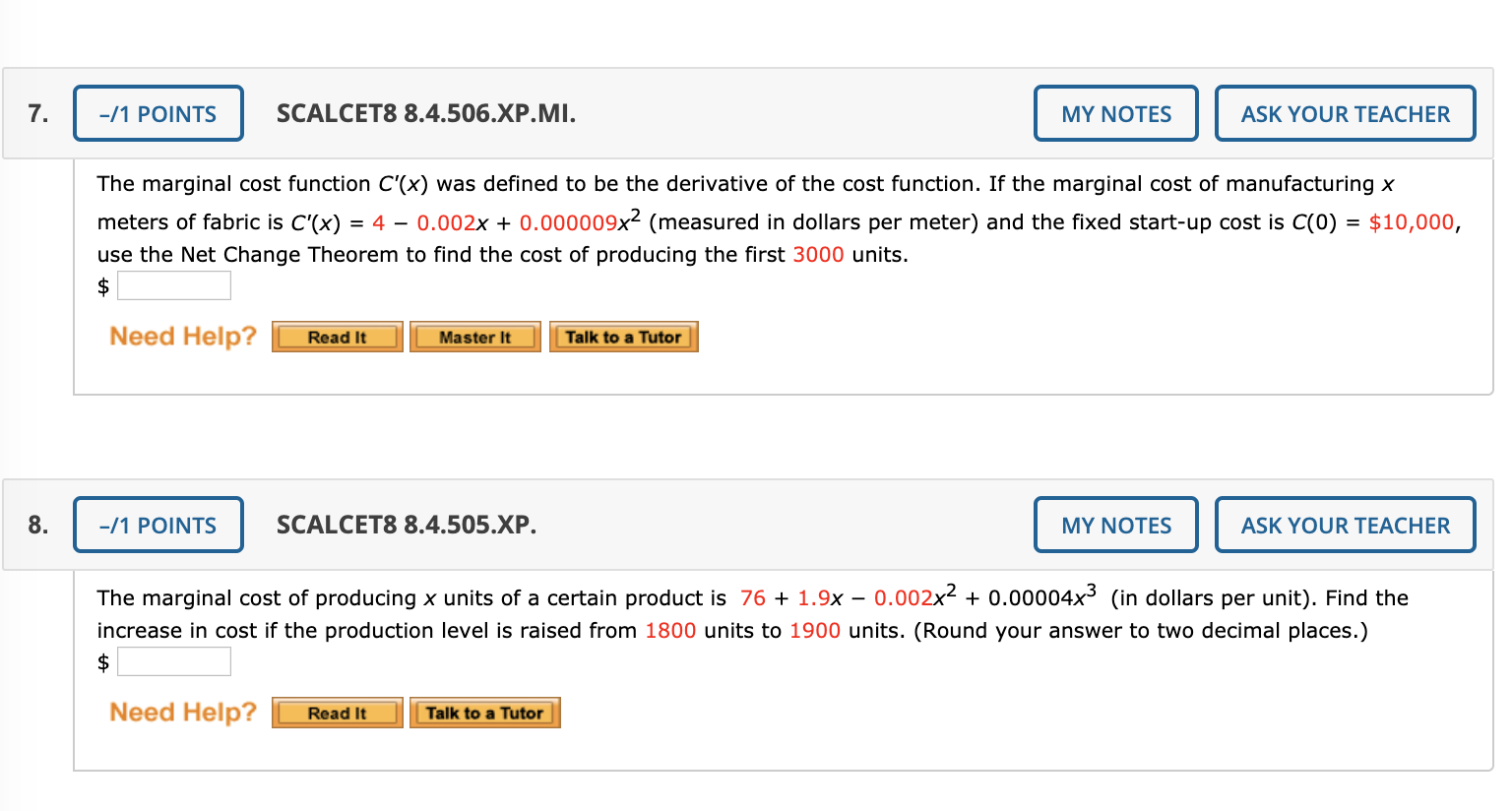Select the answer input field for question 7
1512x811 pixels.
174,284
